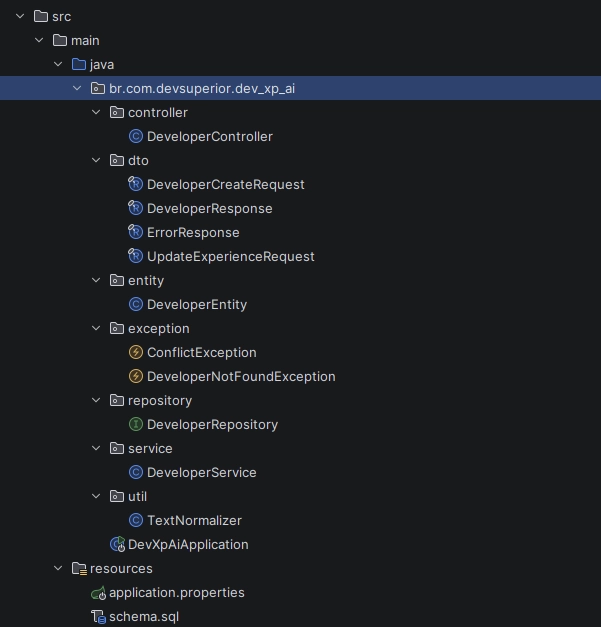The height and width of the screenshot is (627, 601).
Task: Open the DeveloperEntity class
Action: [x=196, y=304]
